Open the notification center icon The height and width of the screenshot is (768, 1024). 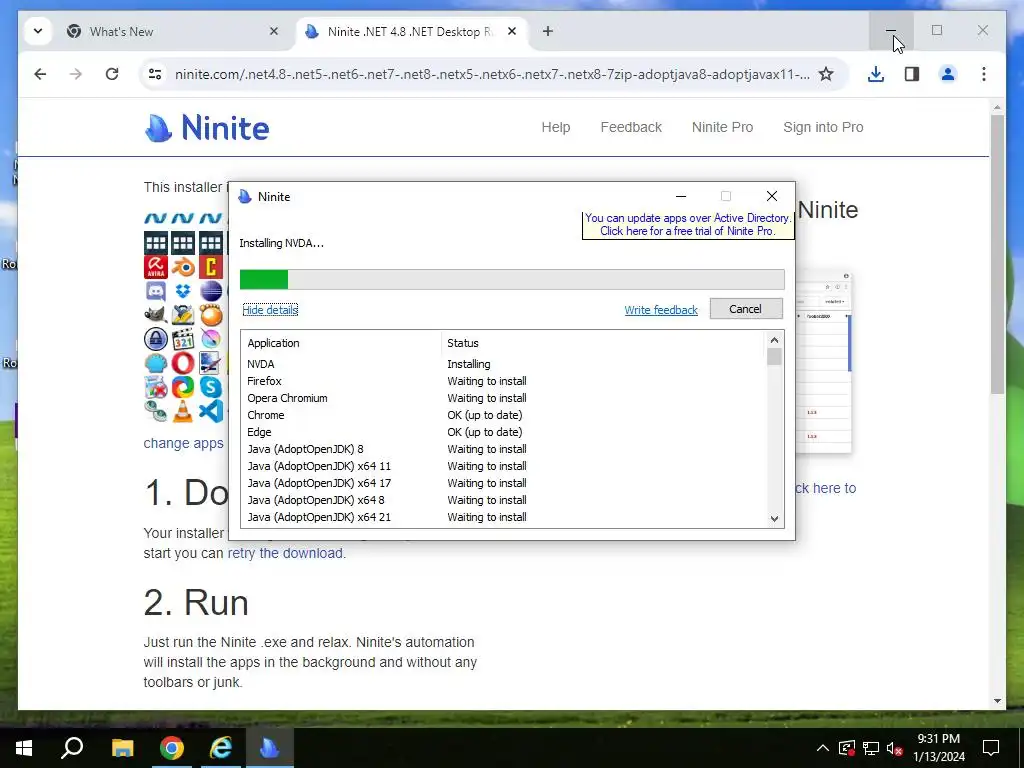pos(991,748)
